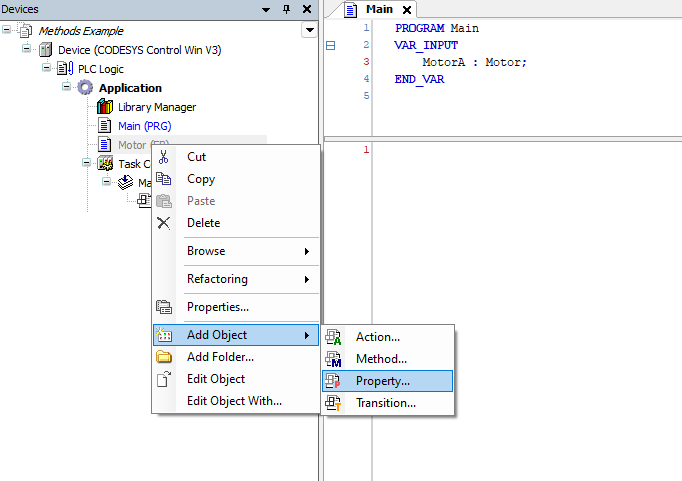The width and height of the screenshot is (682, 481).
Task: Click the pin icon of Devices panel
Action: (x=286, y=9)
